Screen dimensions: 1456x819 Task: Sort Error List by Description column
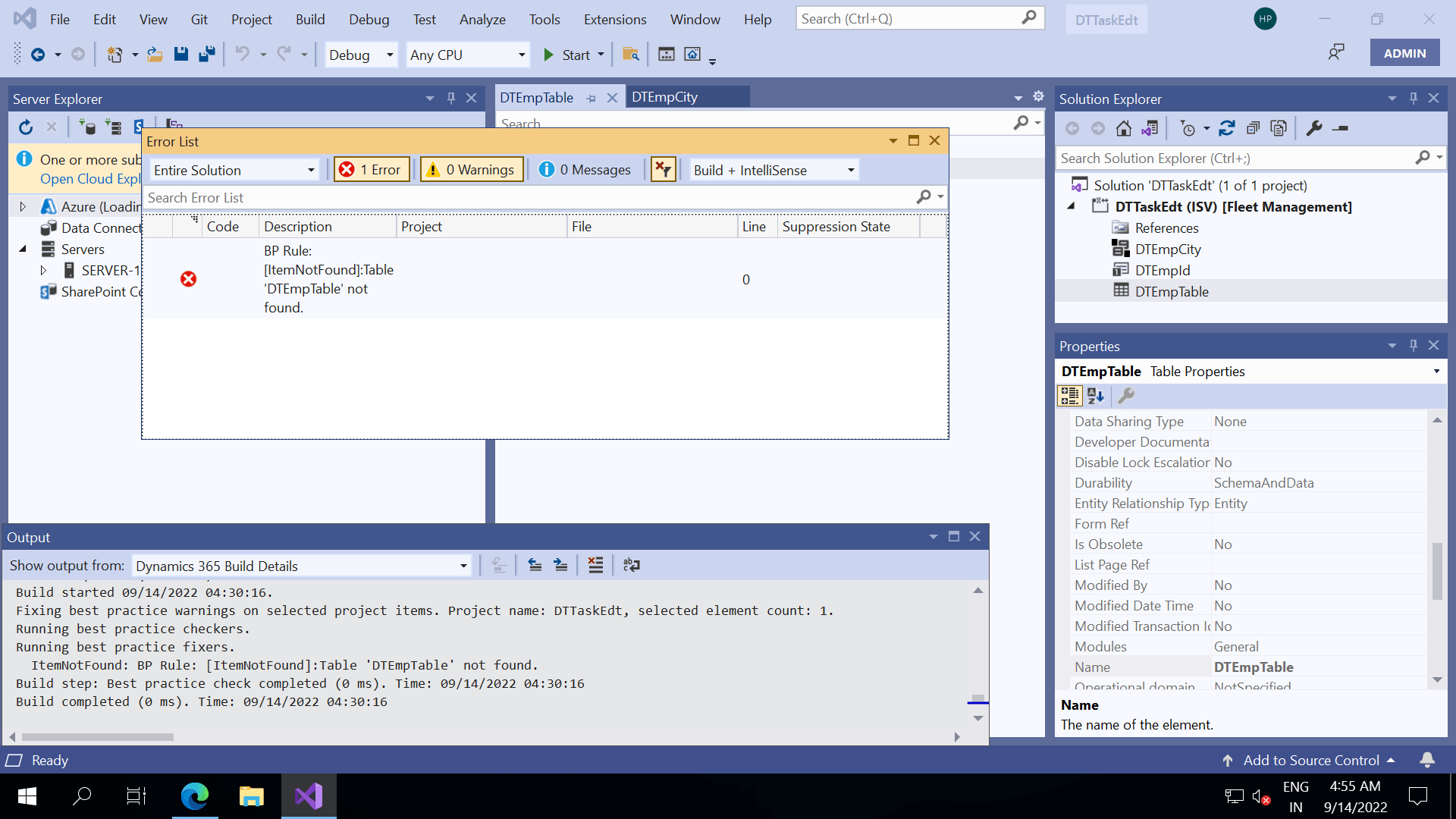[328, 227]
